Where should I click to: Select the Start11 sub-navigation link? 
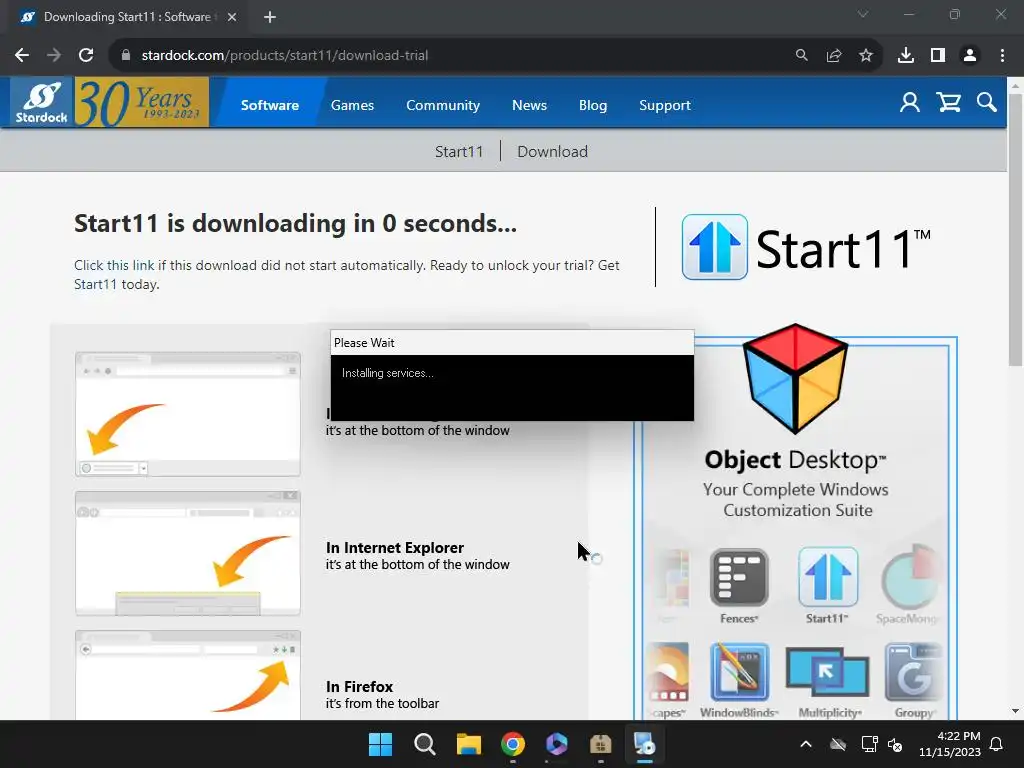click(459, 152)
